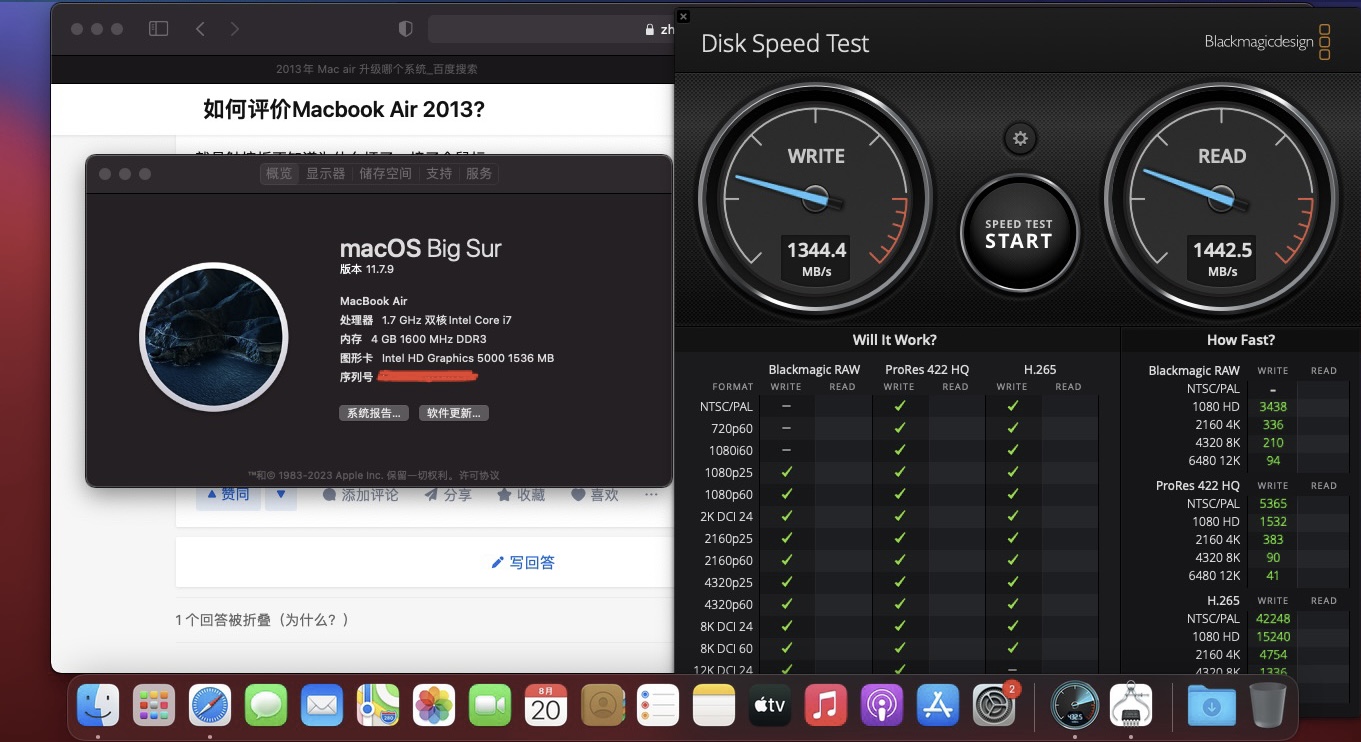
Task: Open Messages from the Dock
Action: [266, 706]
